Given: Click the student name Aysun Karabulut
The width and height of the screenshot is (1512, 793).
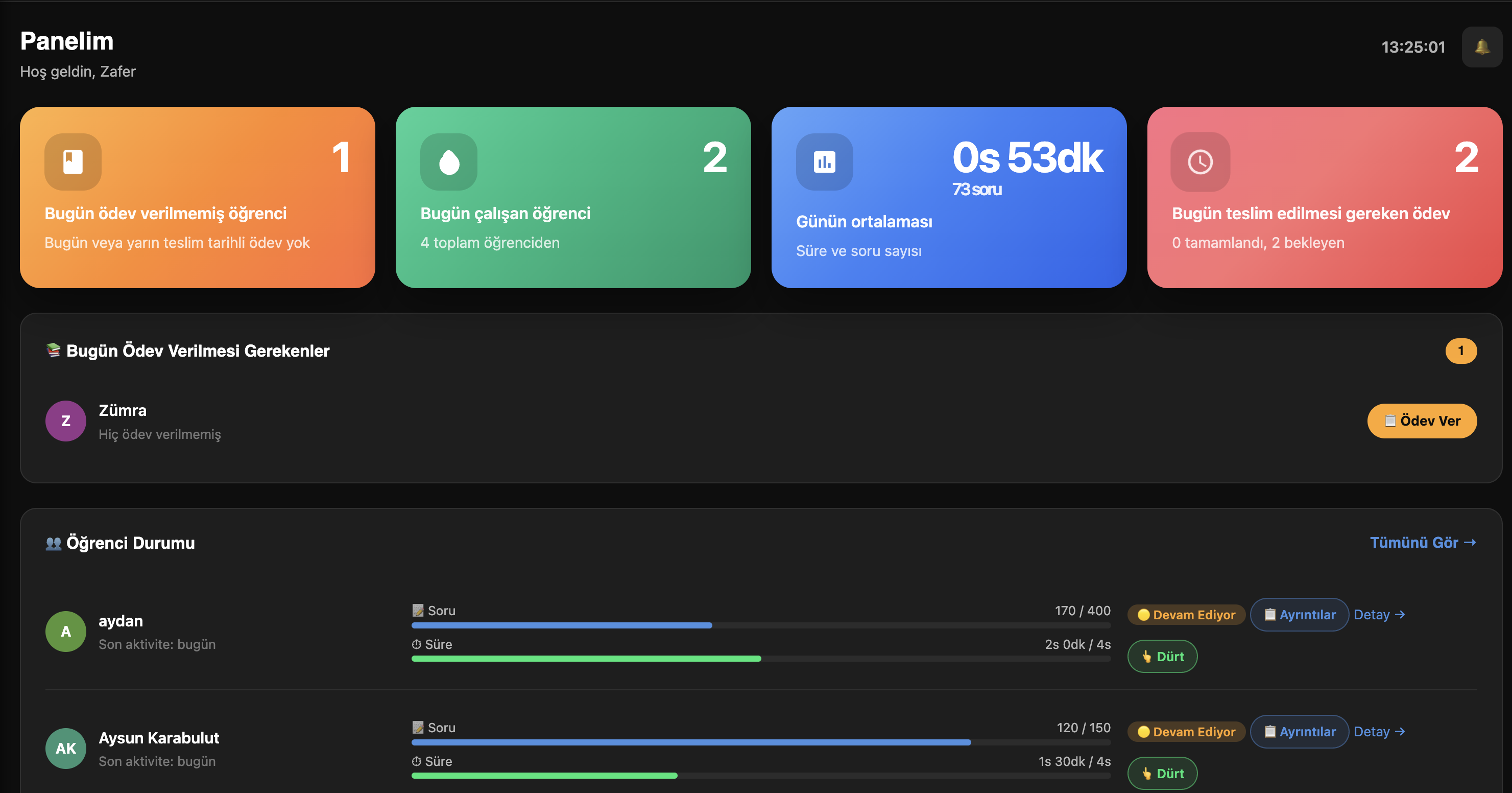Looking at the screenshot, I should pos(158,738).
